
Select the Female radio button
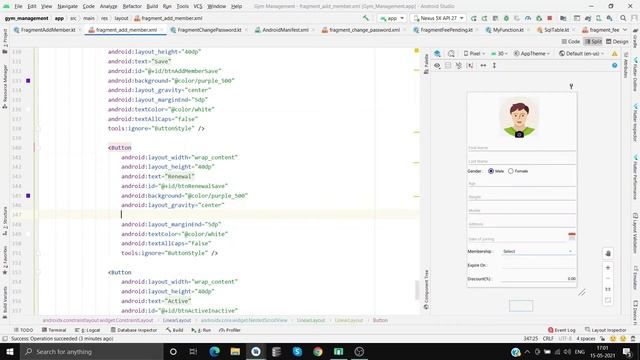coord(511,171)
